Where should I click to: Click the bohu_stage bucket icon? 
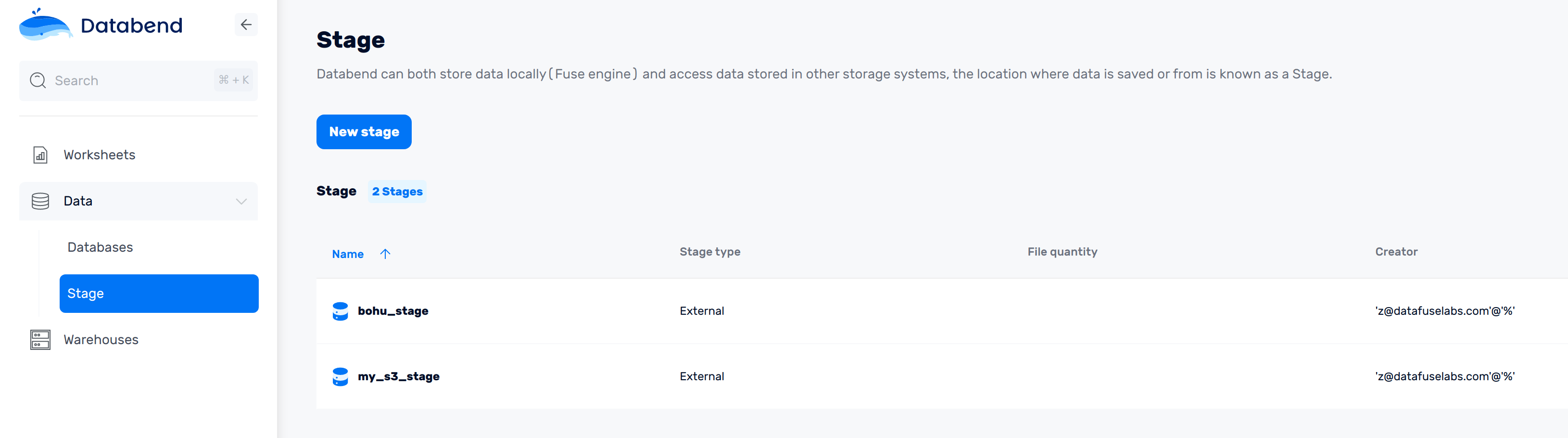click(x=340, y=311)
